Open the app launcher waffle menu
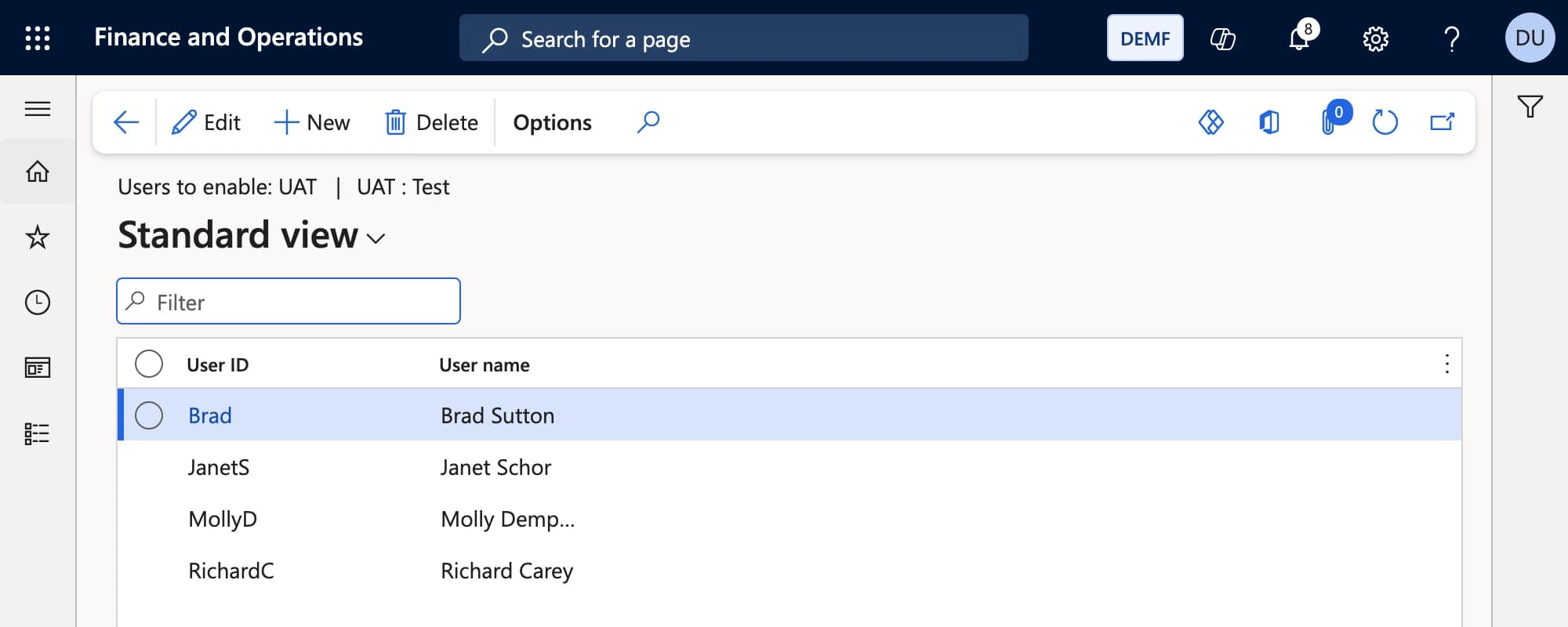 (38, 38)
